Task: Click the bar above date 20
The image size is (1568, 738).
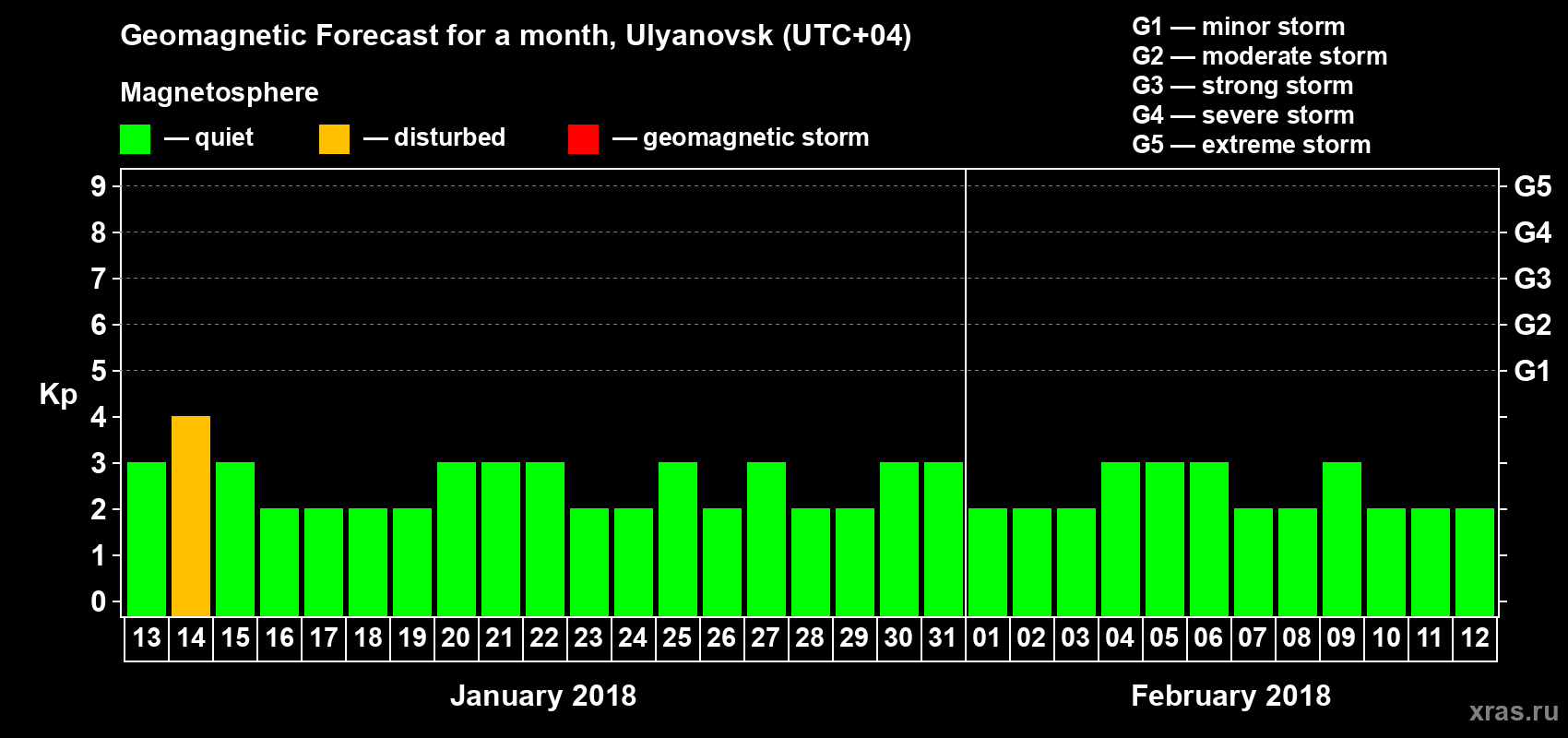Action: pyautogui.click(x=457, y=539)
